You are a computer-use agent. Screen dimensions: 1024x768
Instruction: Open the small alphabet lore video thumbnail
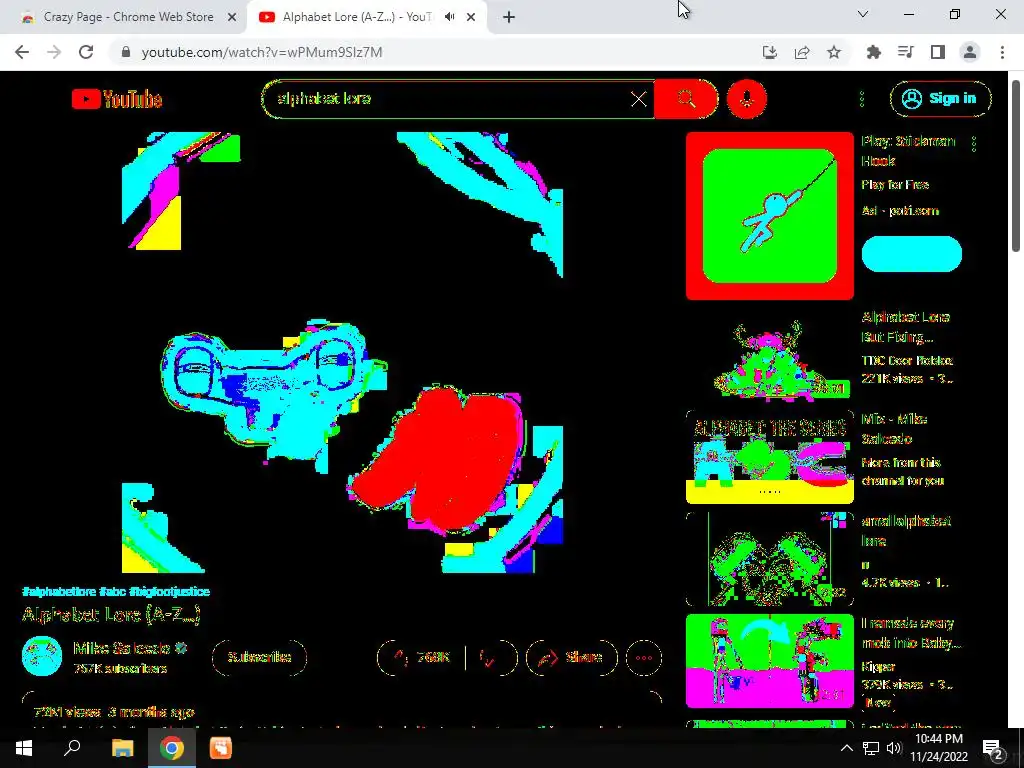pyautogui.click(x=769, y=559)
